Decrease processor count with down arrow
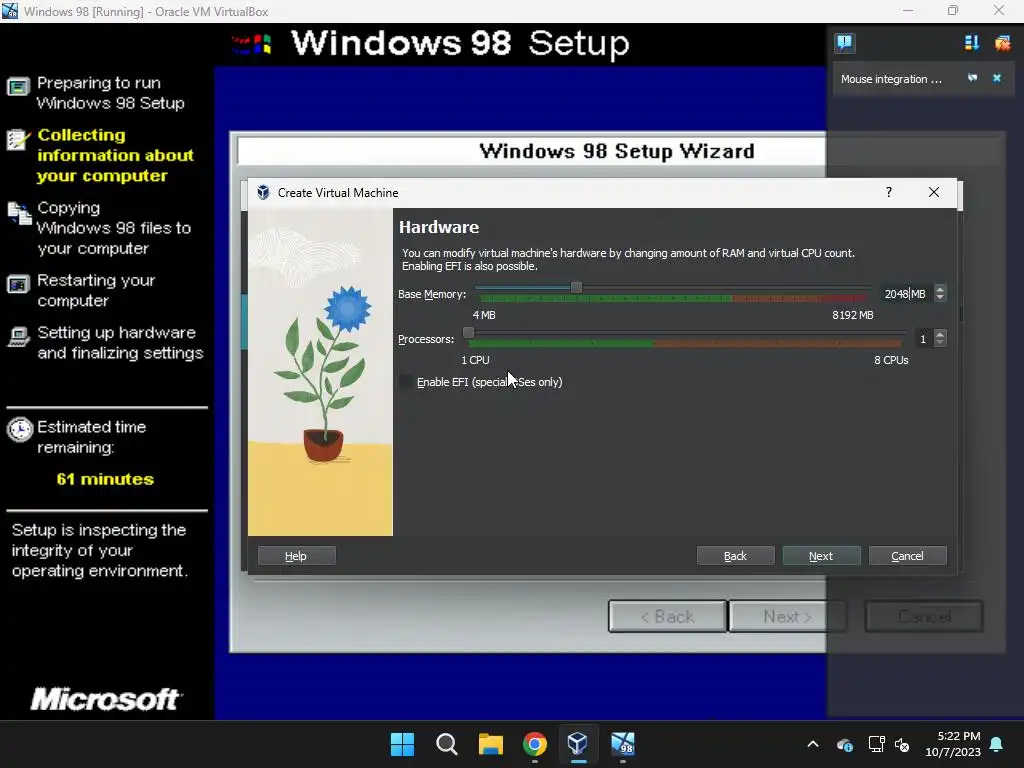 940,343
